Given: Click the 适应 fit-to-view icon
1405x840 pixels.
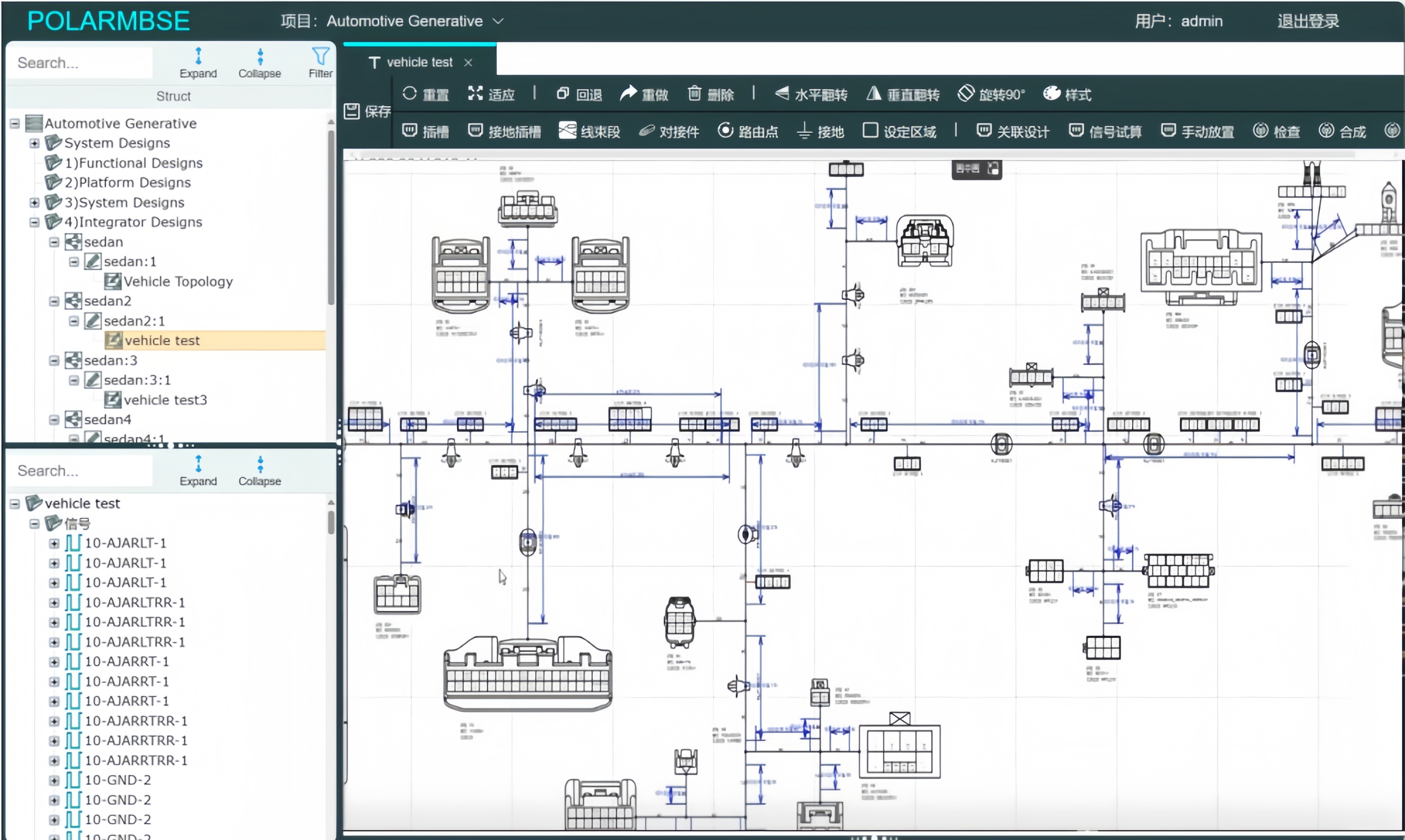Looking at the screenshot, I should coord(475,93).
